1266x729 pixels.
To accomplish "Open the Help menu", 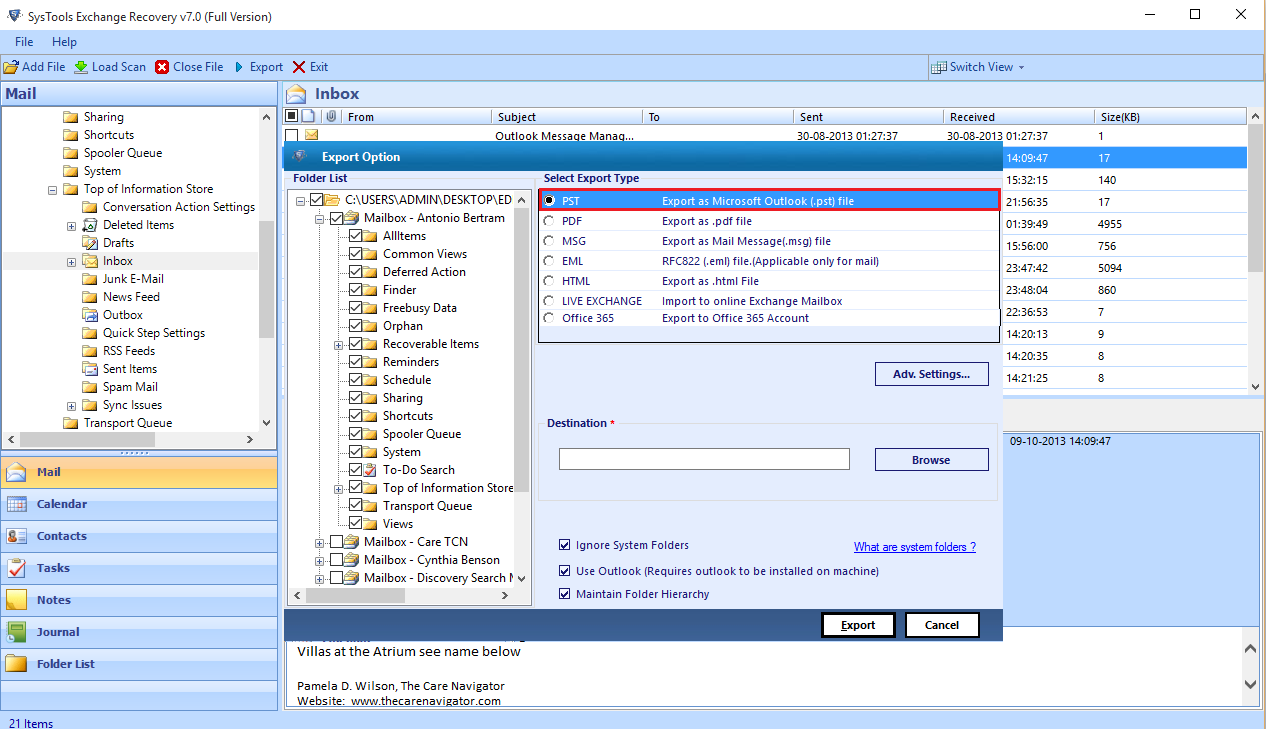I will click(64, 42).
